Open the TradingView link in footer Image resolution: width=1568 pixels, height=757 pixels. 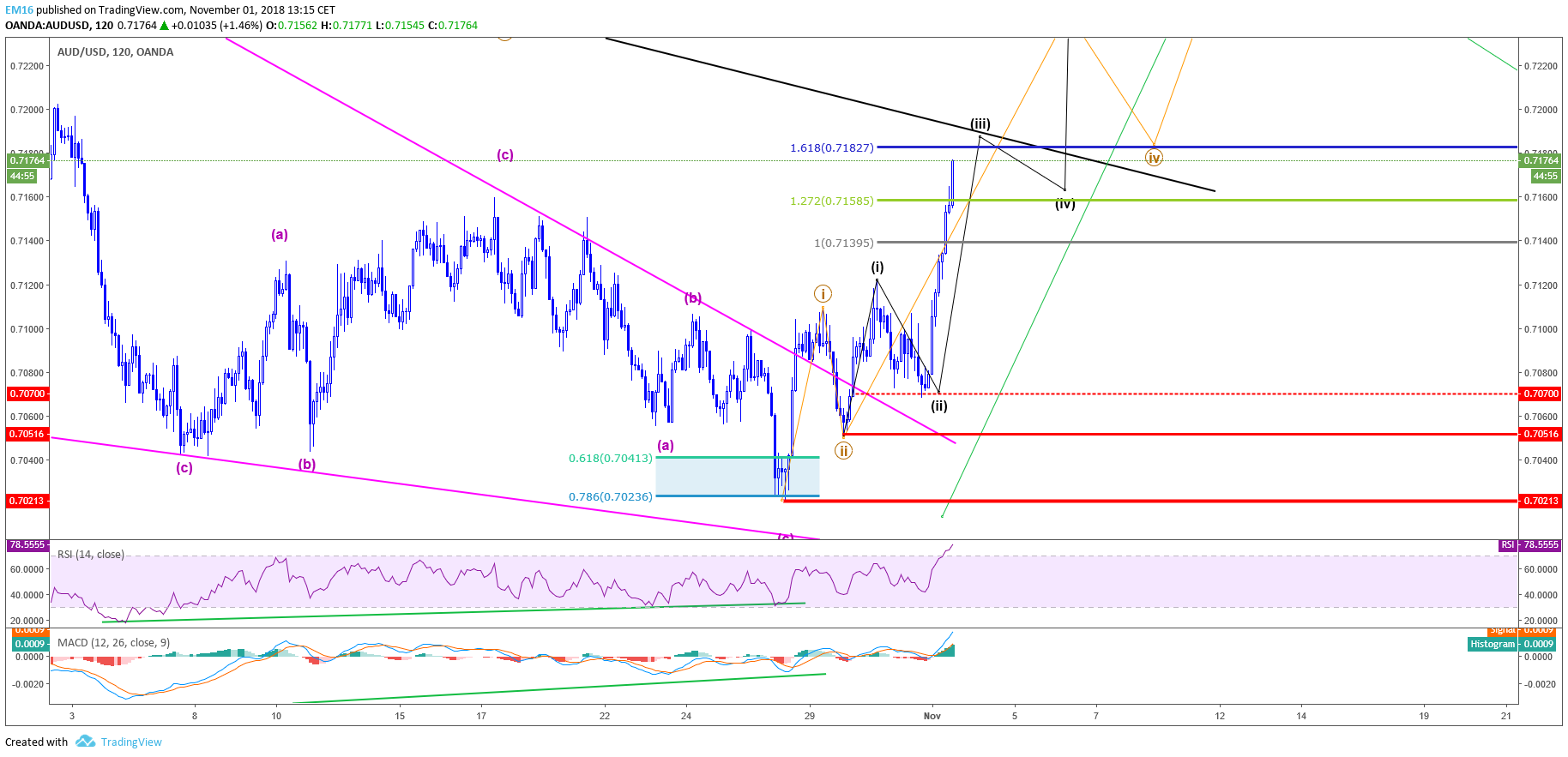131,742
